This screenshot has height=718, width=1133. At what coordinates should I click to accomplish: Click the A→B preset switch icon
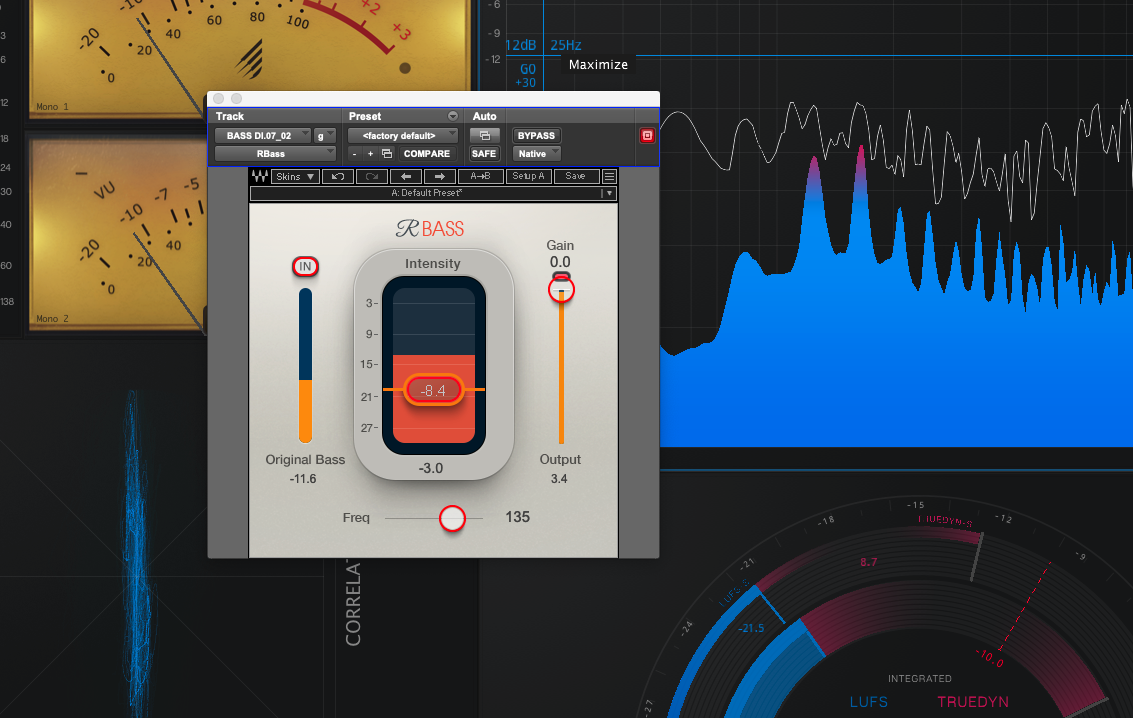(x=480, y=176)
